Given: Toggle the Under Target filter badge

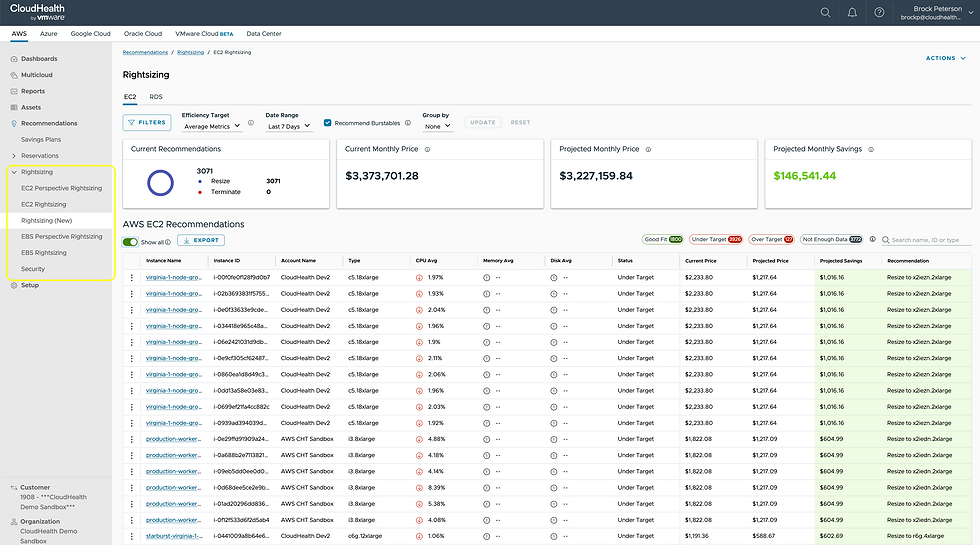Looking at the screenshot, I should tap(716, 239).
